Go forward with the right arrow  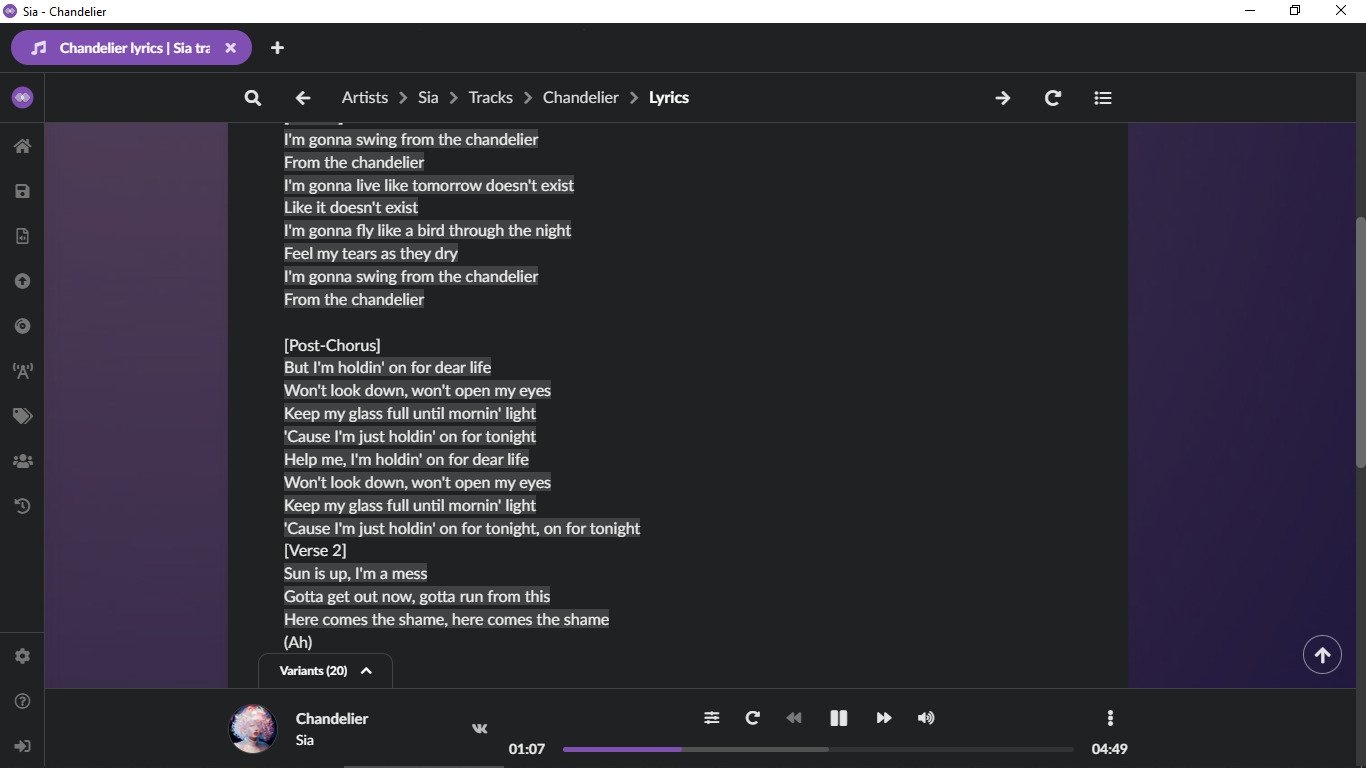pos(1002,98)
